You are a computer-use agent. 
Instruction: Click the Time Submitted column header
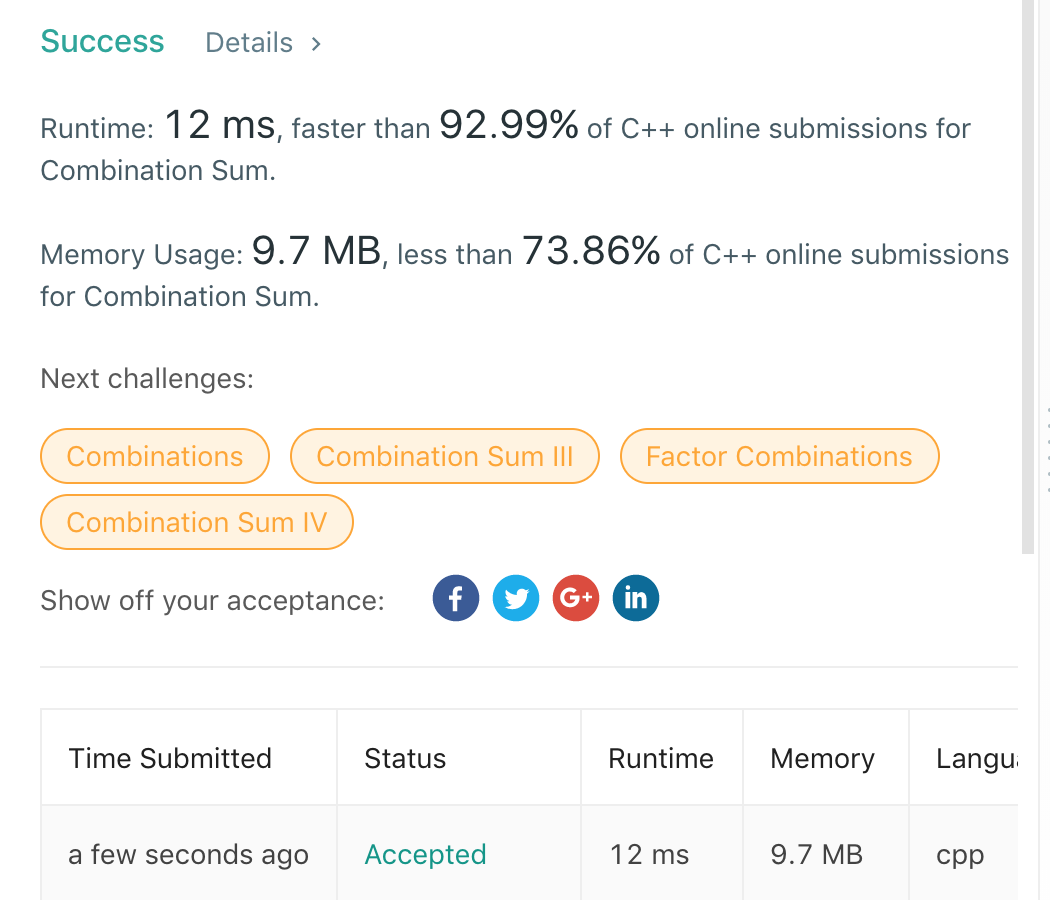click(170, 758)
